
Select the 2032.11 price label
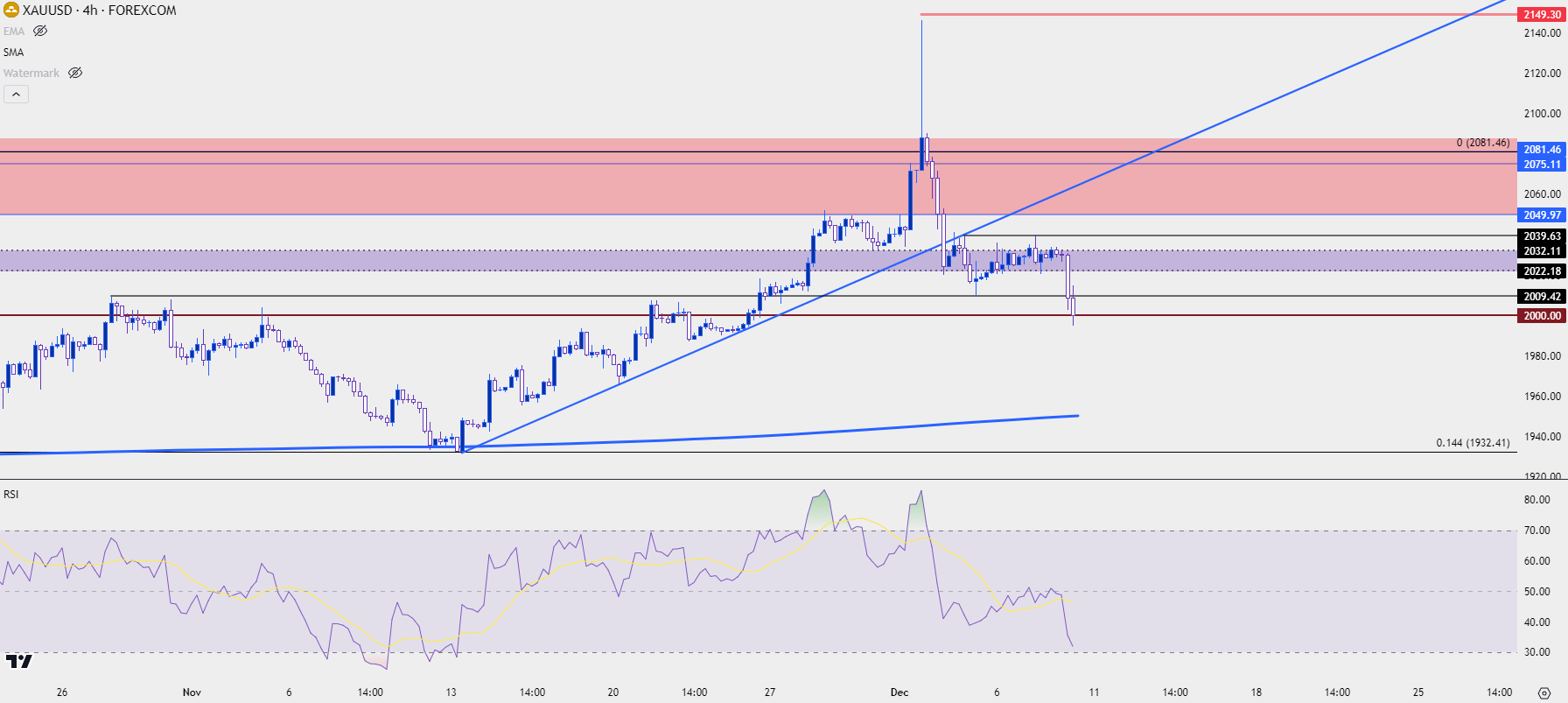(x=1542, y=250)
